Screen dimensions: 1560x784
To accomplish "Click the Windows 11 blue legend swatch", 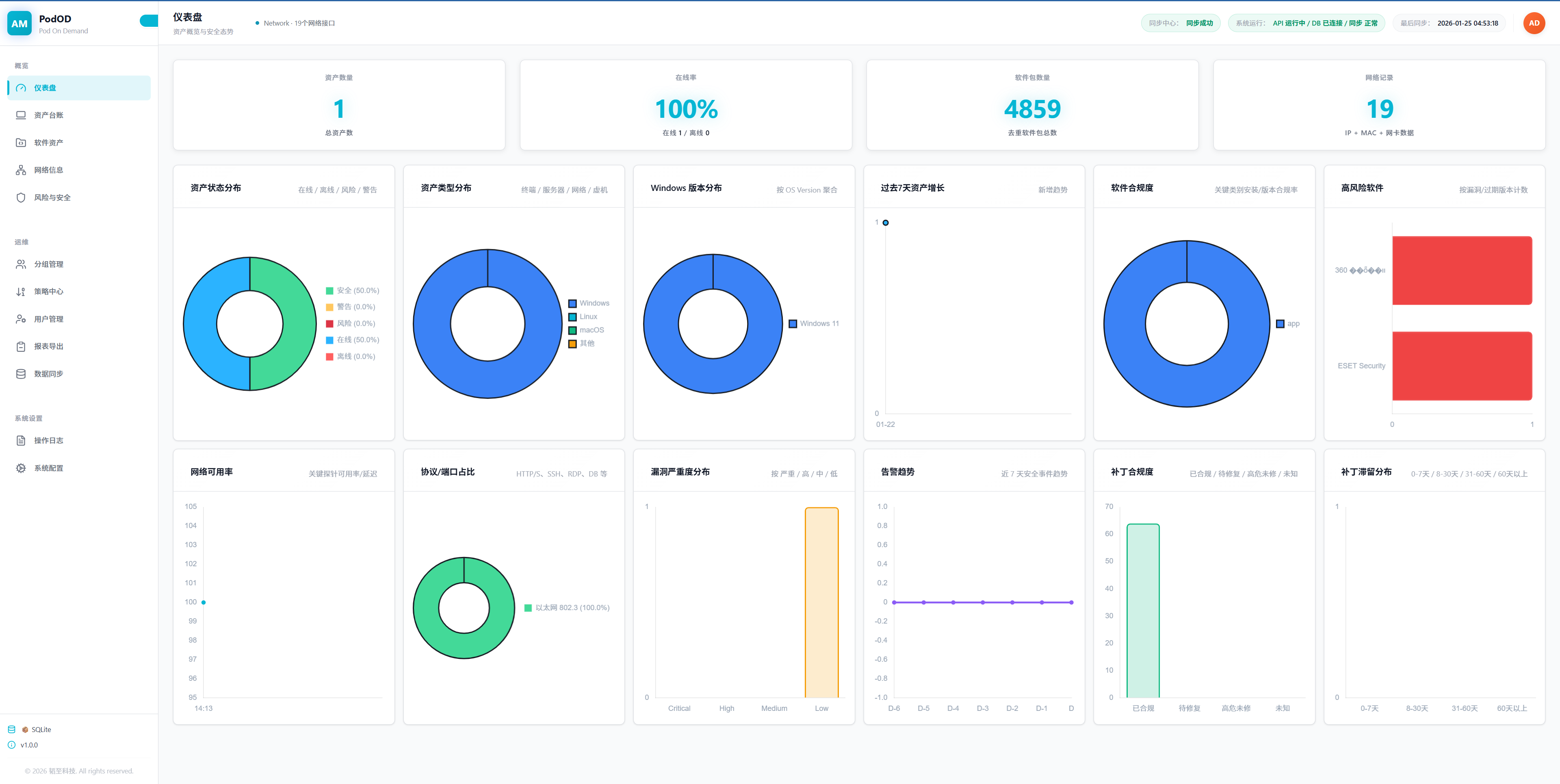I will point(793,324).
